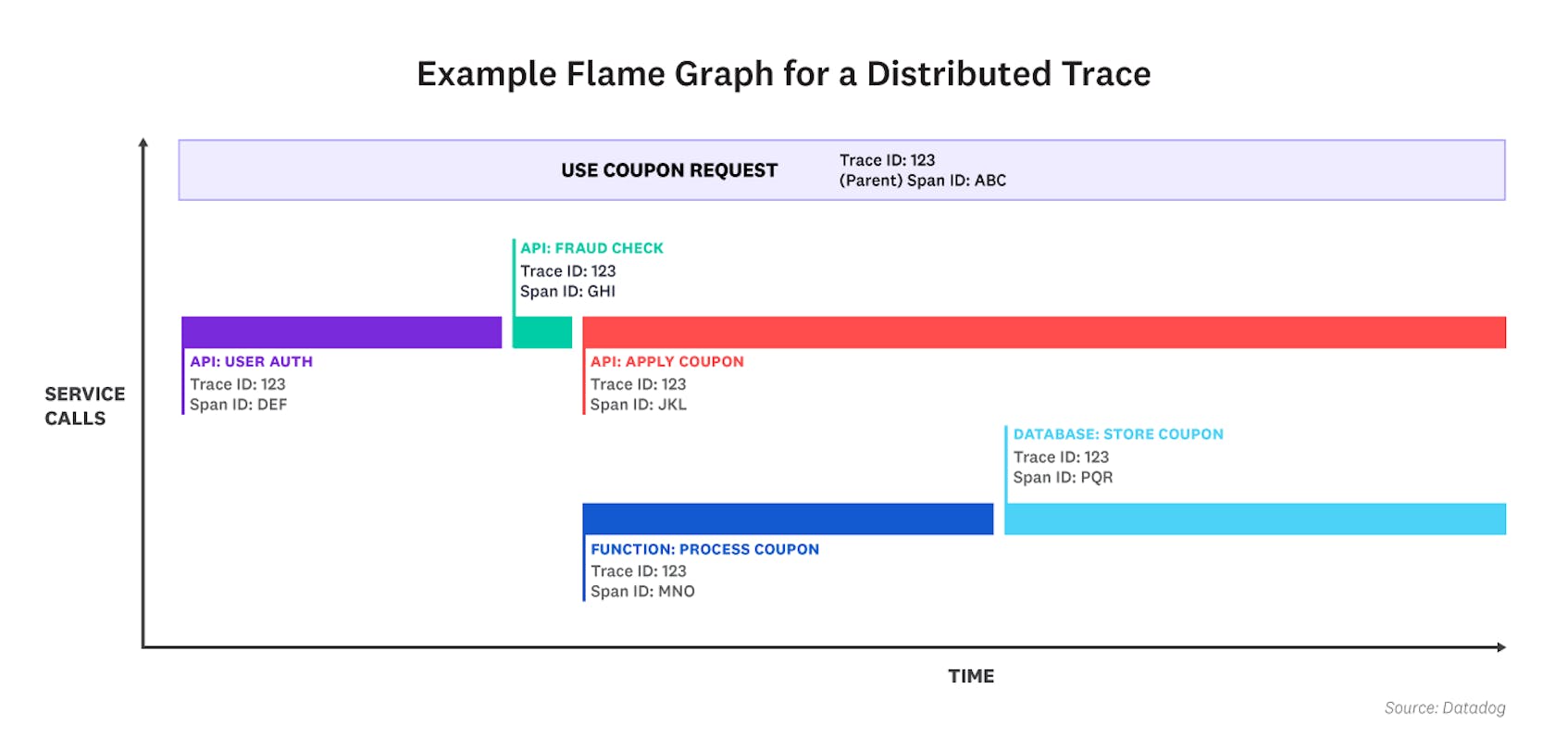
Task: Click the Source: Datadog credit text
Action: pyautogui.click(x=1445, y=708)
